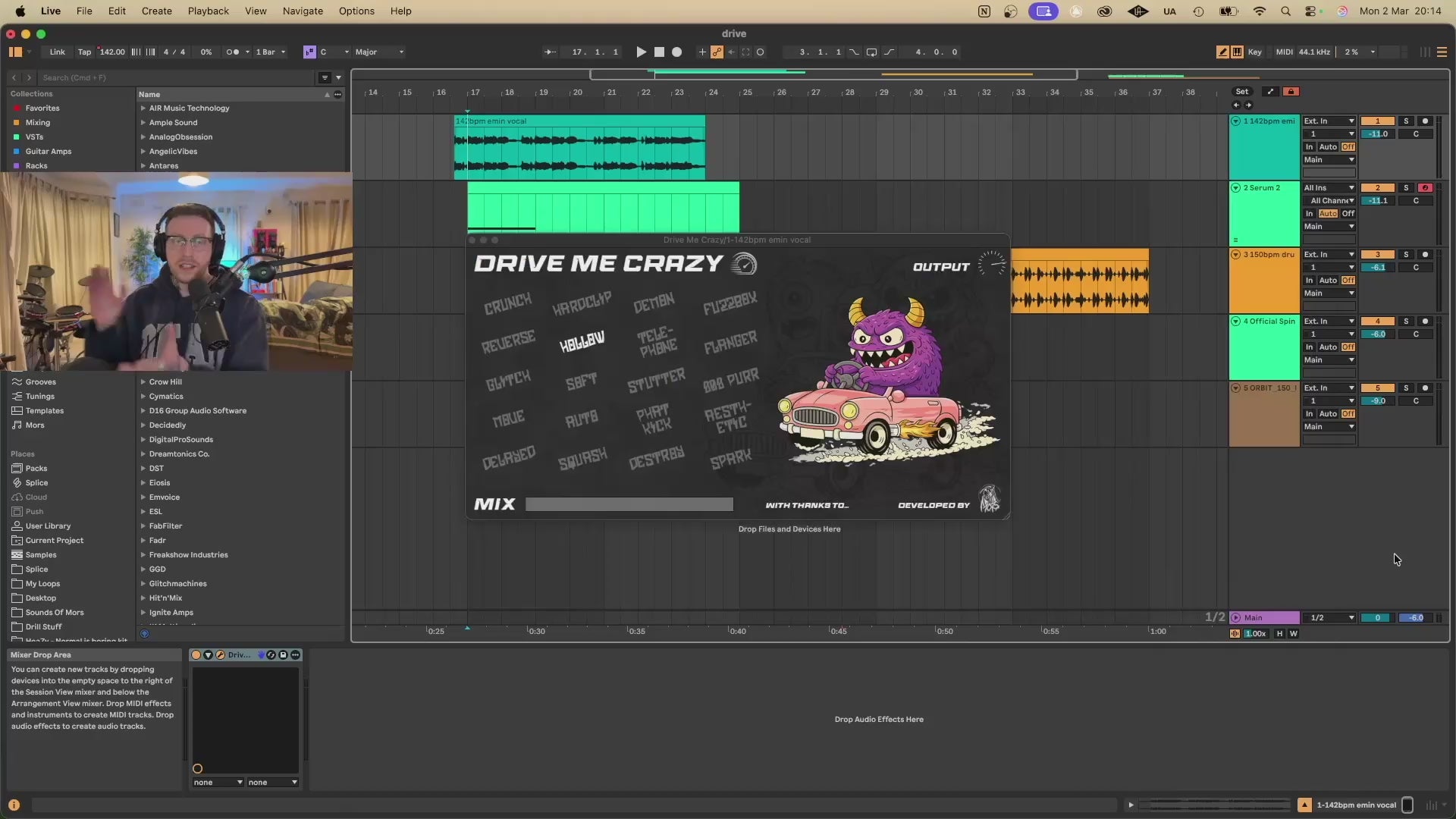Expand the Cymatics plugin folder
This screenshot has width=1456, height=819.
pos(143,397)
